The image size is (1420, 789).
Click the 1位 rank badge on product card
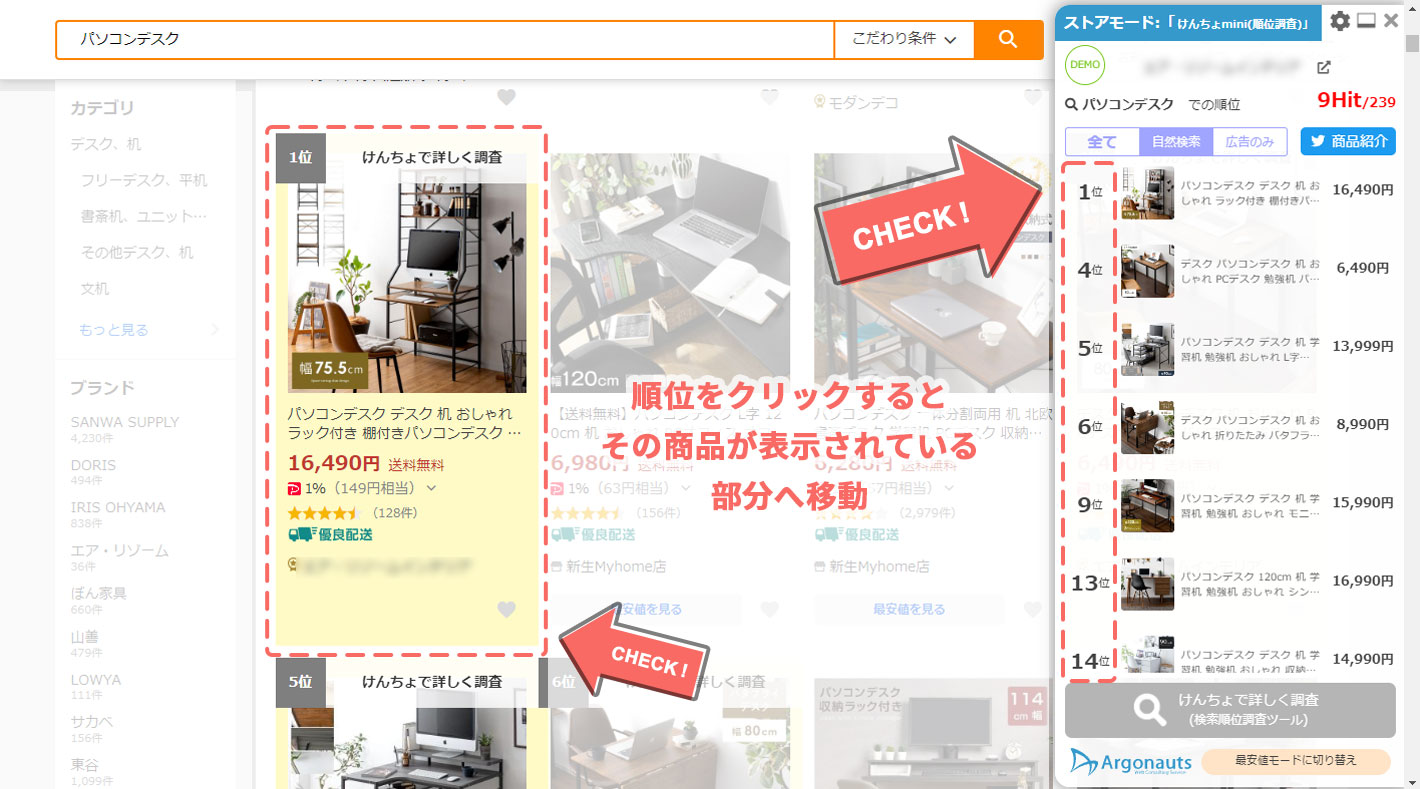[x=300, y=157]
